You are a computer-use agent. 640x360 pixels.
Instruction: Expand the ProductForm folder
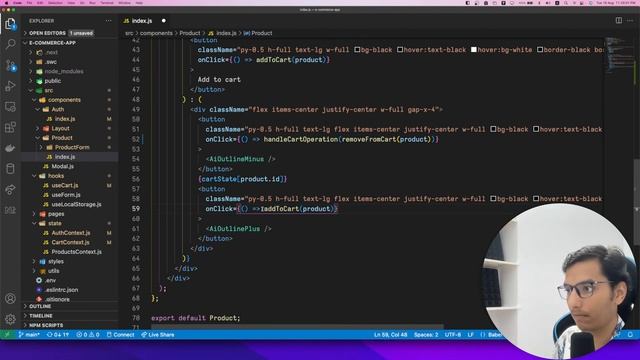point(72,147)
